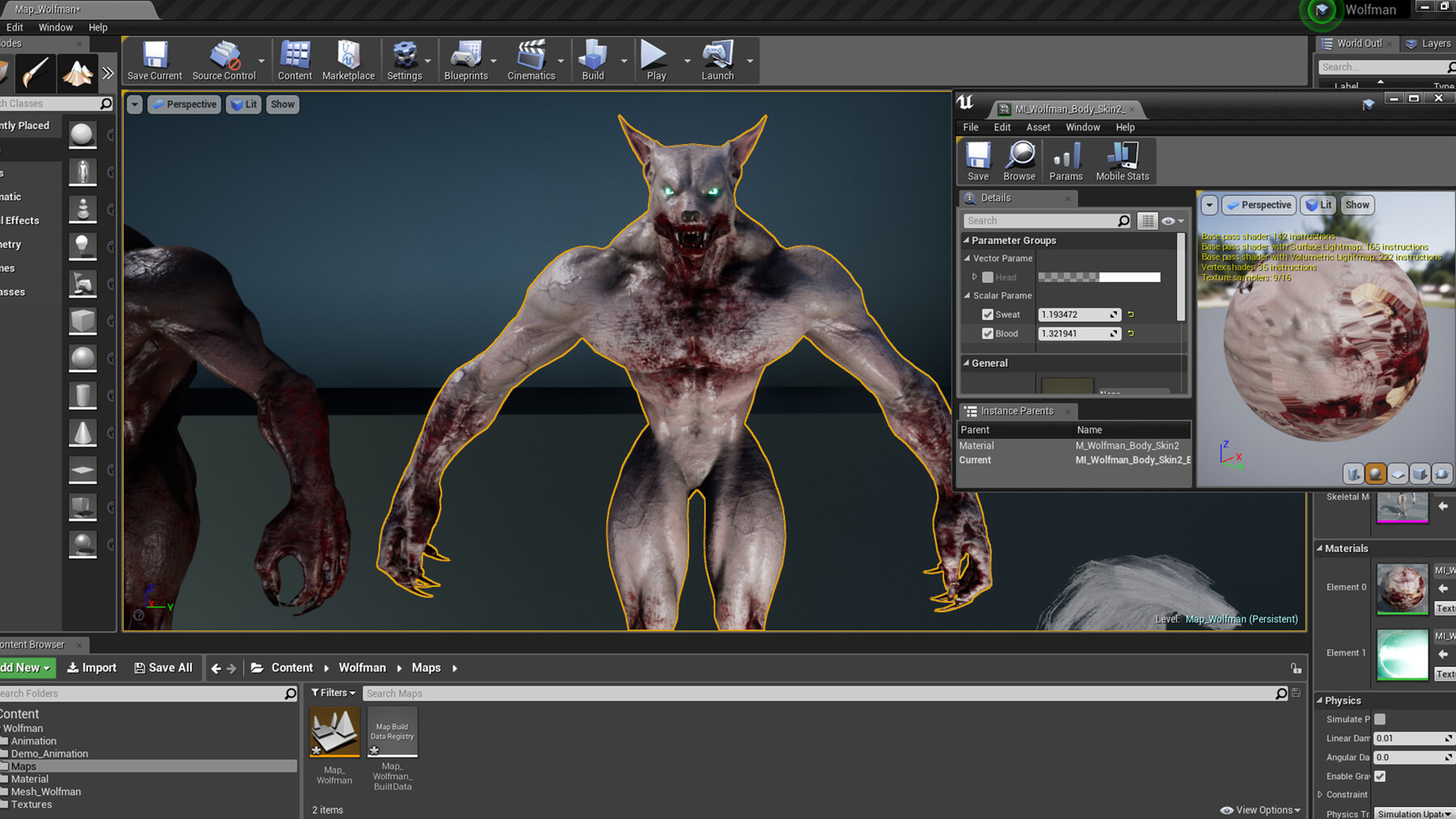
Task: Open the Marketplace toolbar icon
Action: [x=349, y=61]
